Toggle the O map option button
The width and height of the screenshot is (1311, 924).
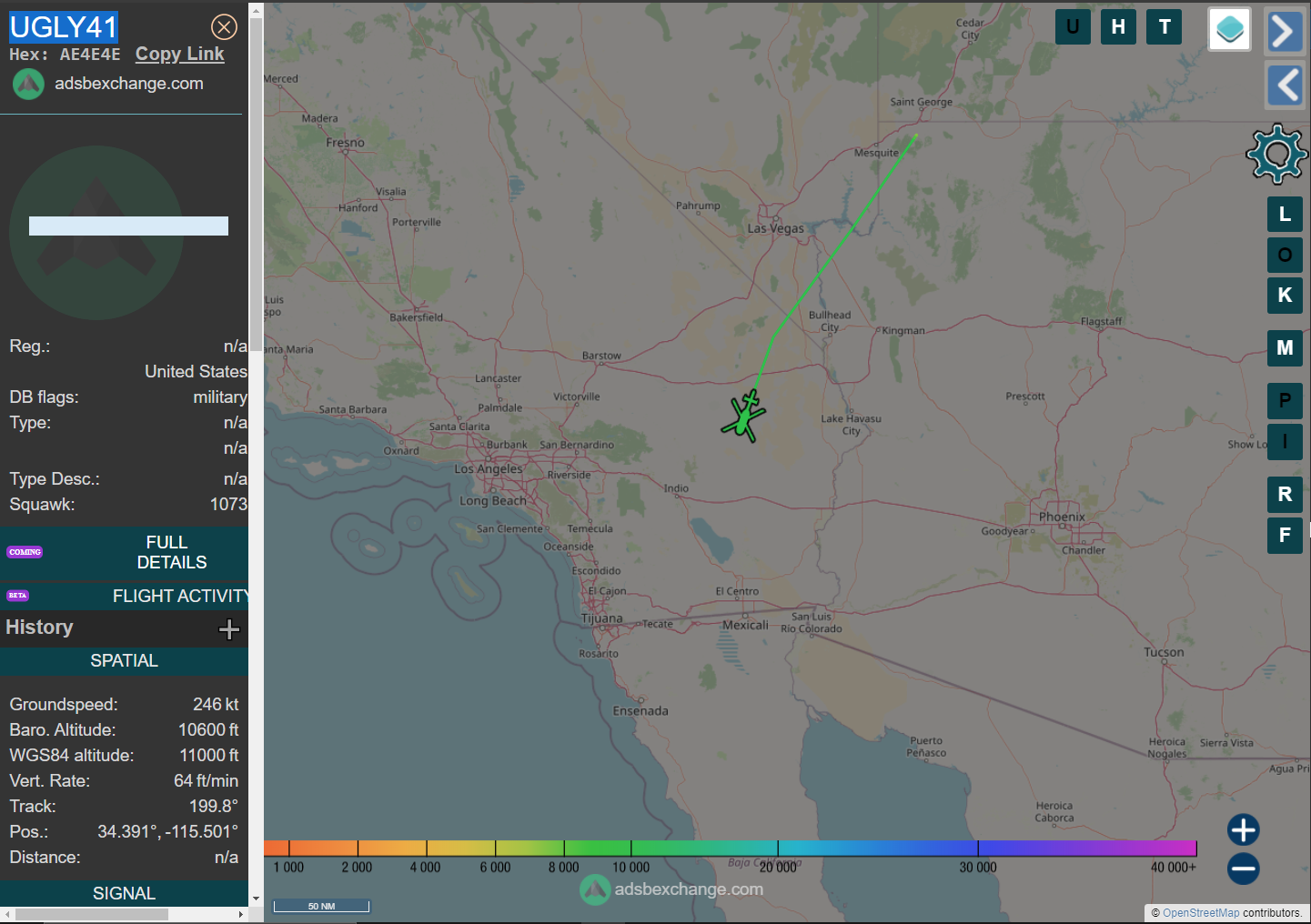[1285, 256]
